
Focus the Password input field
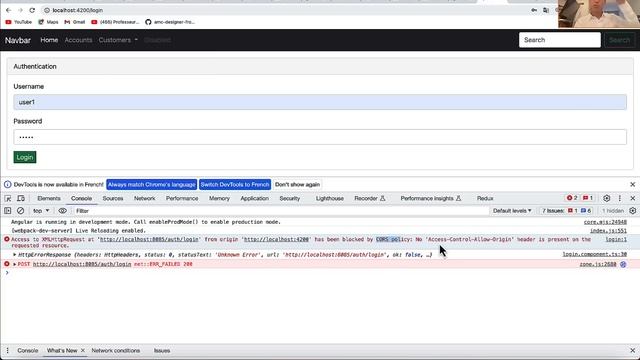[320, 137]
